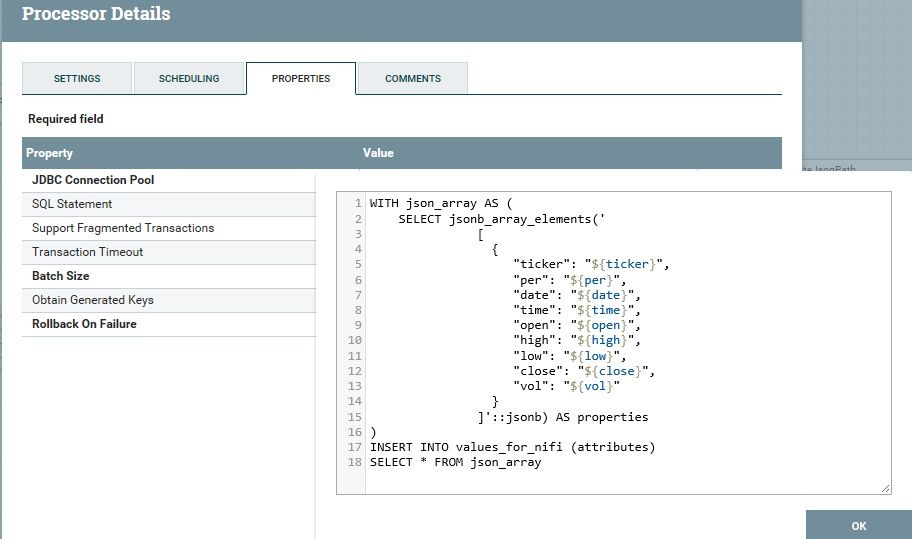Viewport: 912px width, 539px height.
Task: Select Obtain Generated Keys property
Action: [93, 300]
